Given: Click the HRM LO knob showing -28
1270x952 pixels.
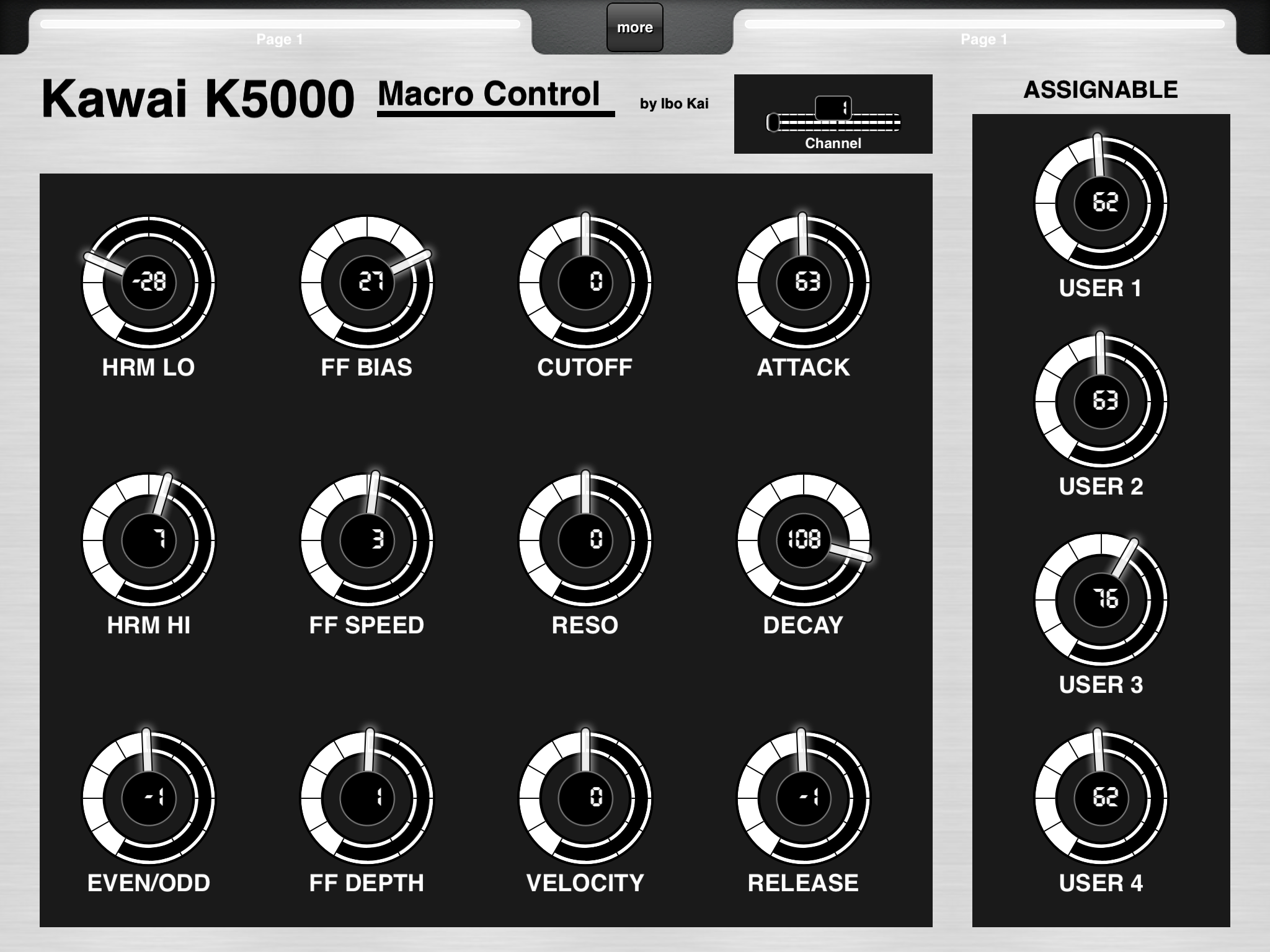Looking at the screenshot, I should 149,282.
